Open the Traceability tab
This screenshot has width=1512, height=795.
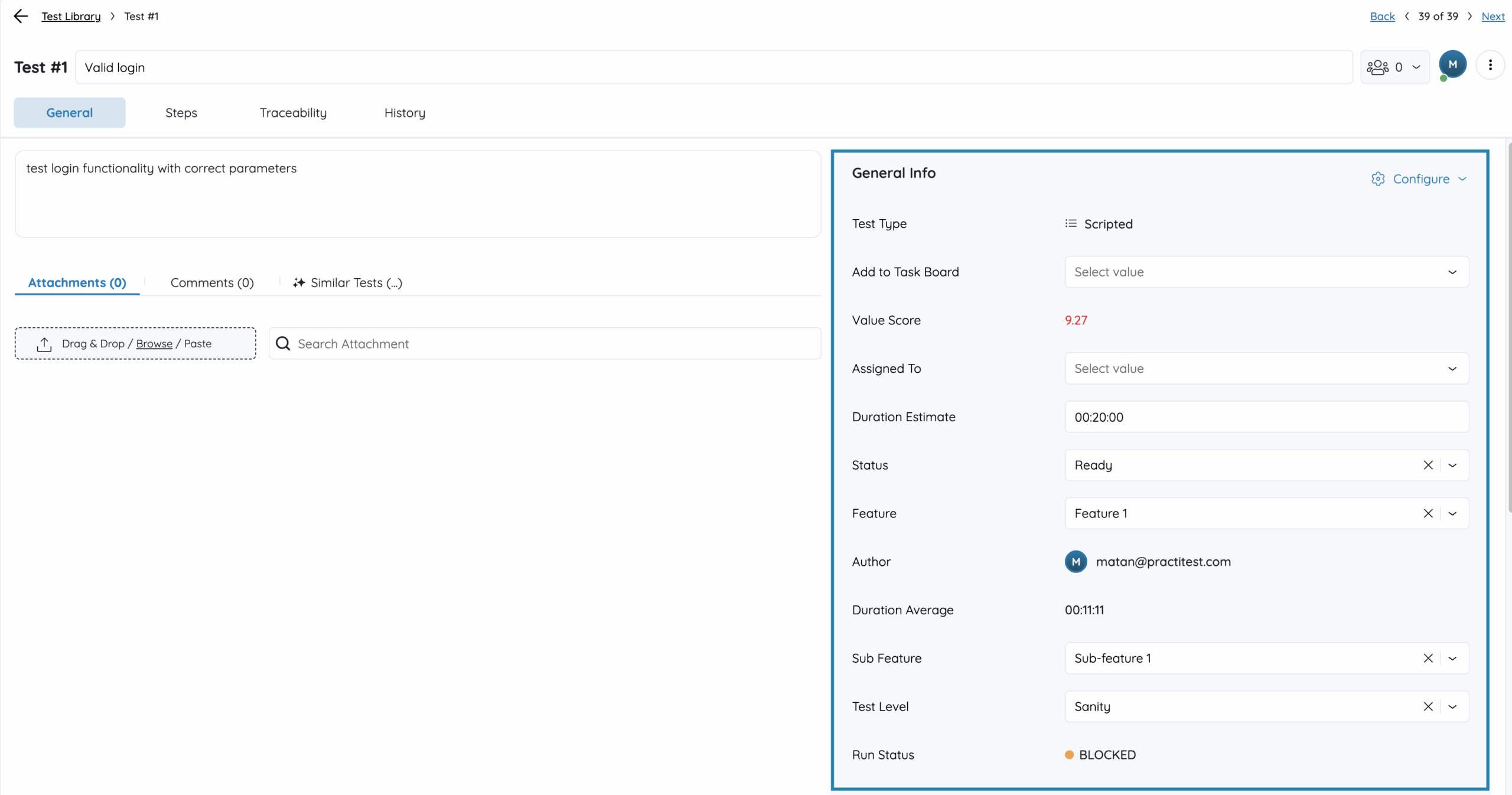(293, 113)
